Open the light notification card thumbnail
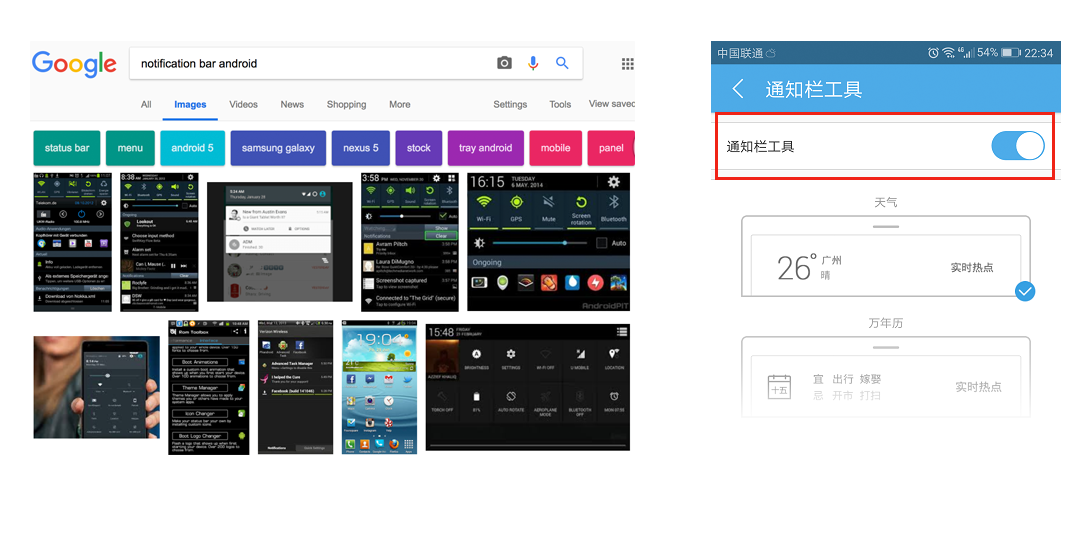1091x536 pixels. [x=280, y=242]
